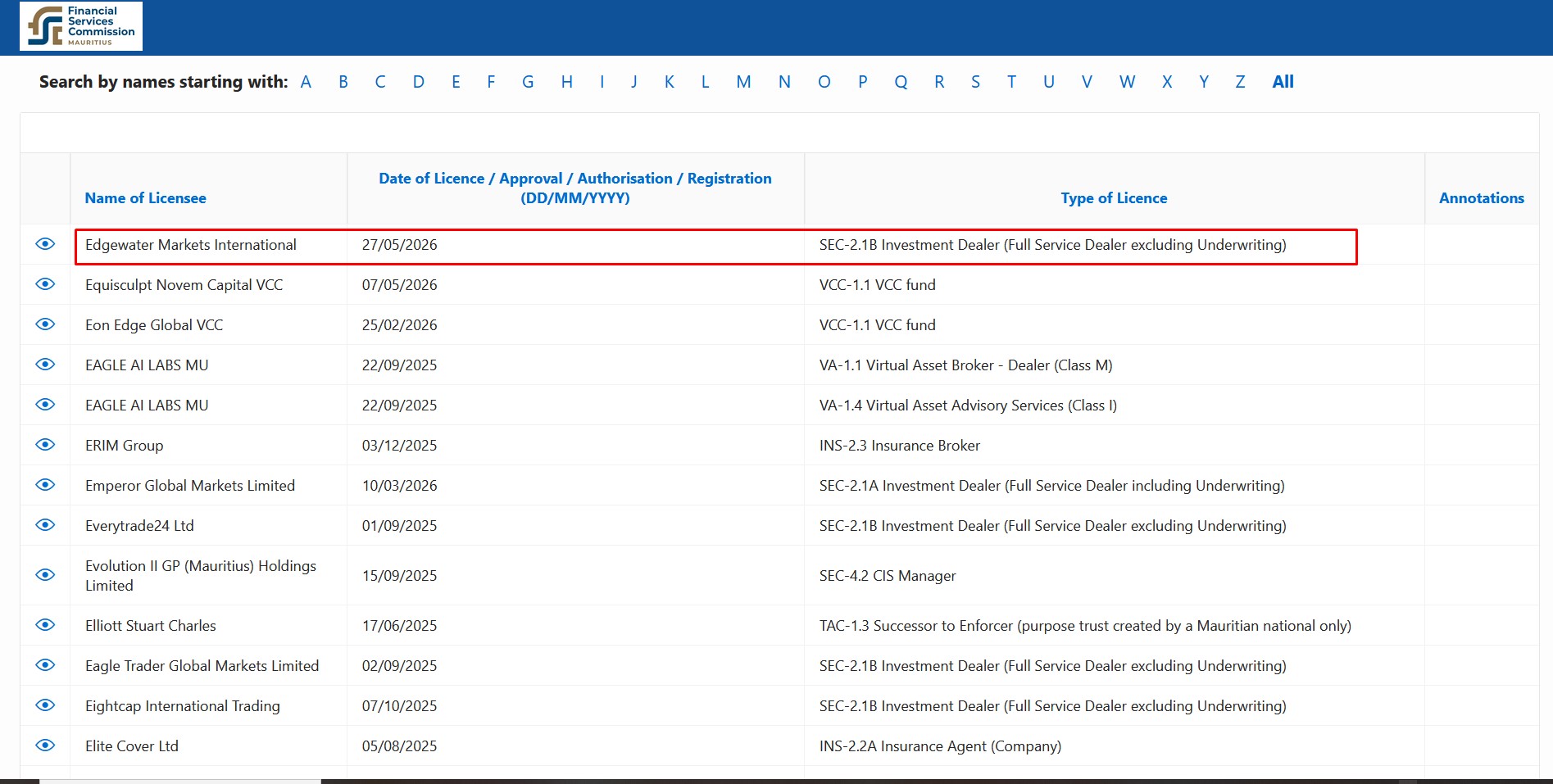Filter names starting with letter N

click(x=784, y=82)
